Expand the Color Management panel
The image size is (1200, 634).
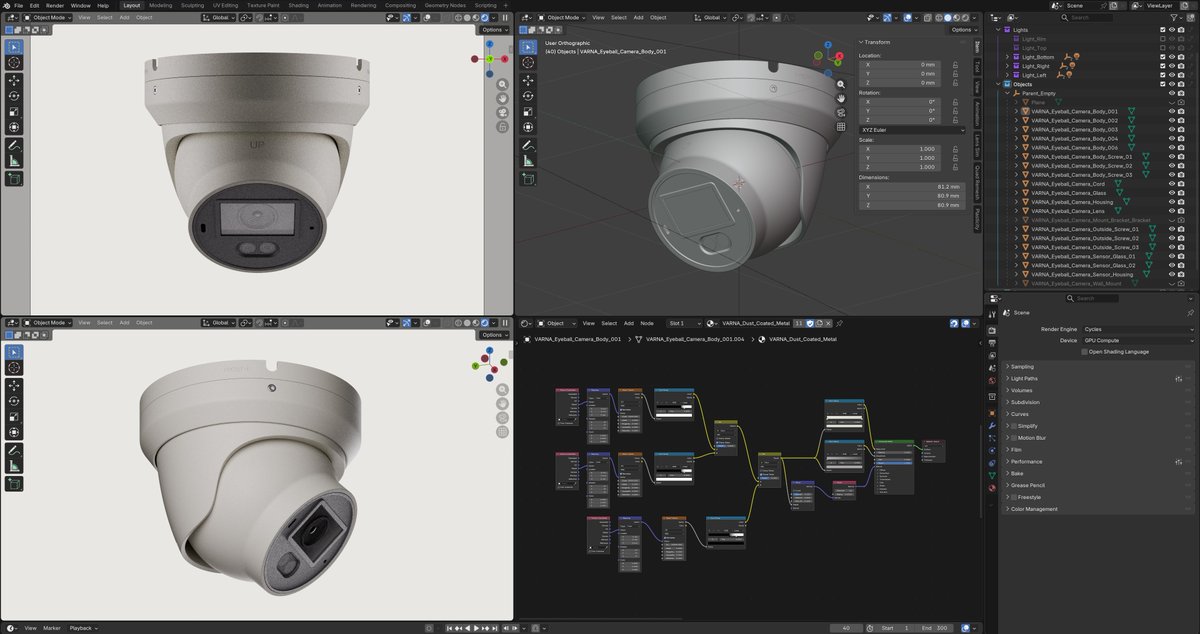point(1031,509)
